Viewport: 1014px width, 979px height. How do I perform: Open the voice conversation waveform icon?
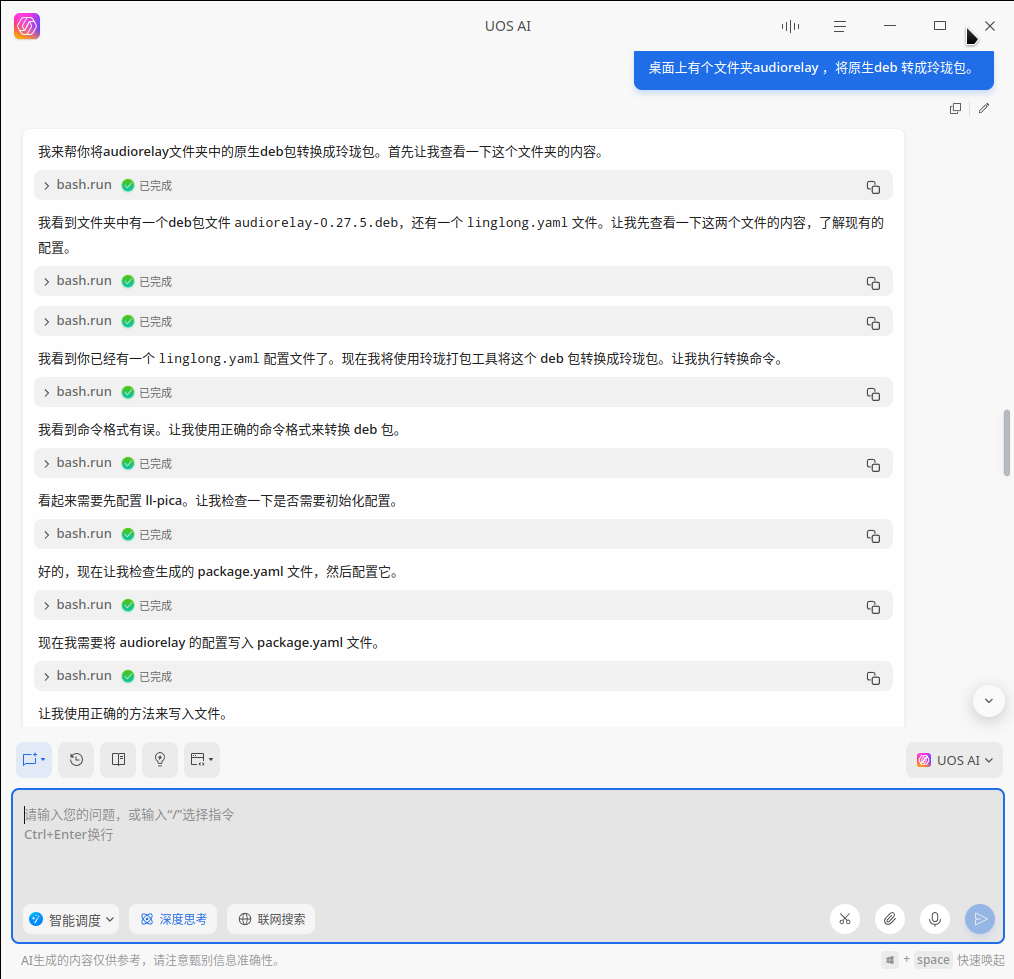(x=790, y=27)
